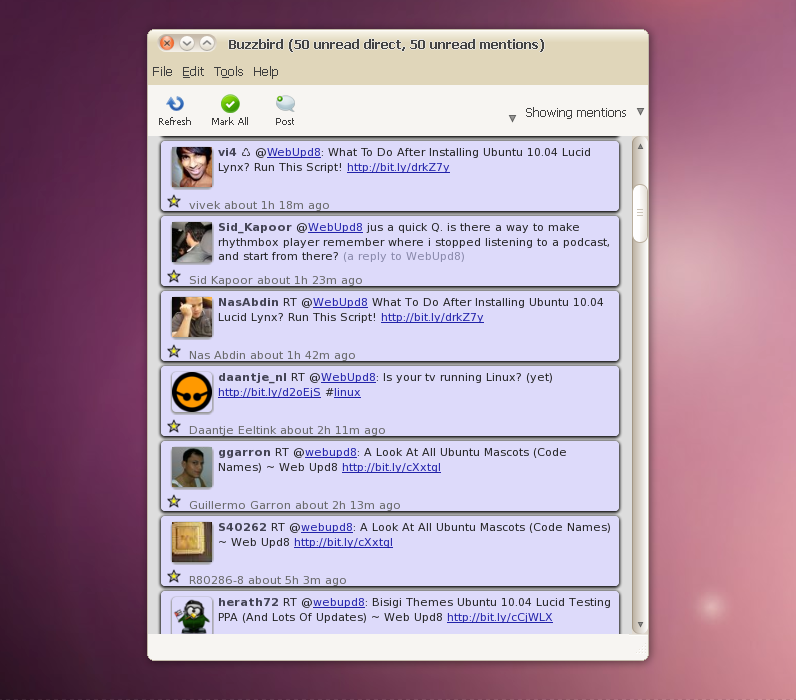Open the Tools menu
This screenshot has height=700, width=796.
pyautogui.click(x=228, y=72)
